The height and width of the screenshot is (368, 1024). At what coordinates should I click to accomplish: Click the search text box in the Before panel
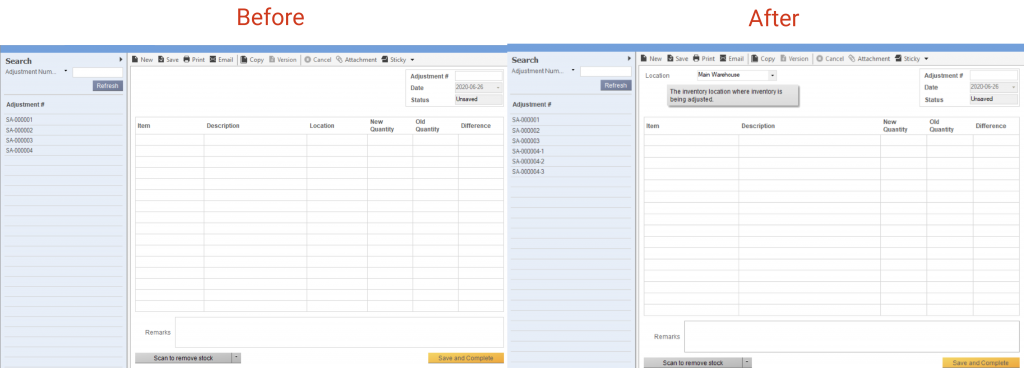click(97, 72)
